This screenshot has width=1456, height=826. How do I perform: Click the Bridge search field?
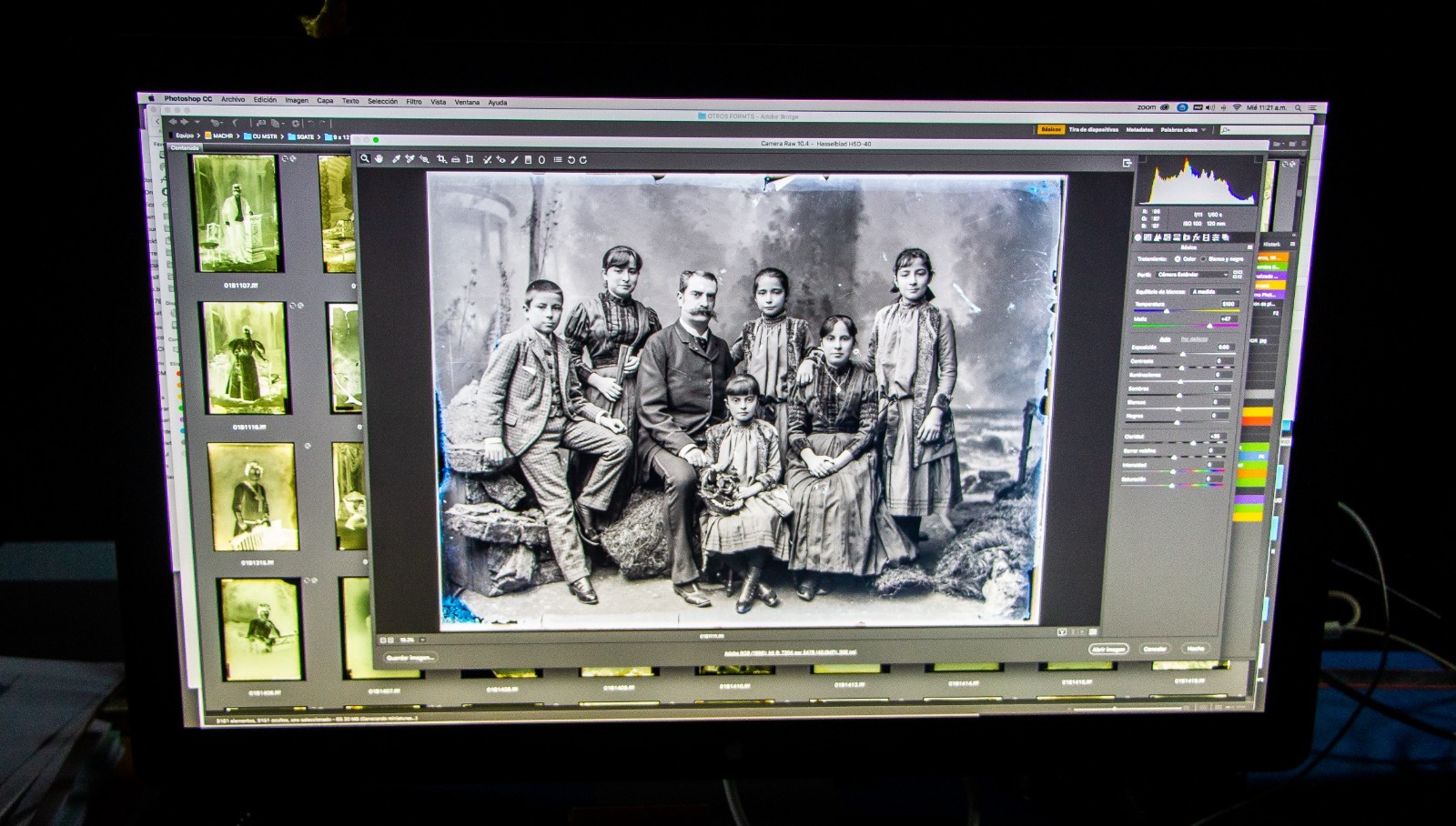pos(1265,130)
